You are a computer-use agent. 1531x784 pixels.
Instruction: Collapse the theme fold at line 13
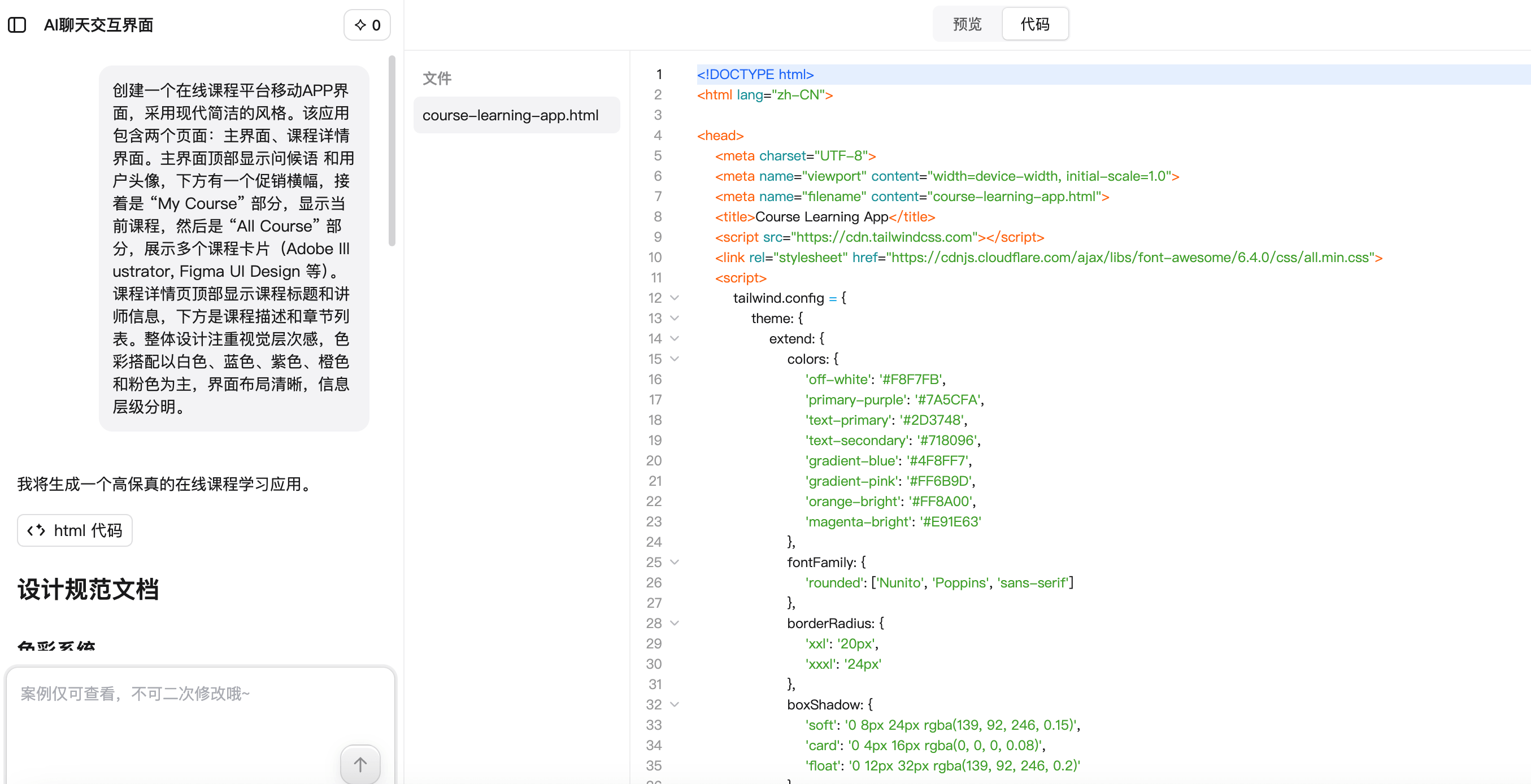click(675, 318)
